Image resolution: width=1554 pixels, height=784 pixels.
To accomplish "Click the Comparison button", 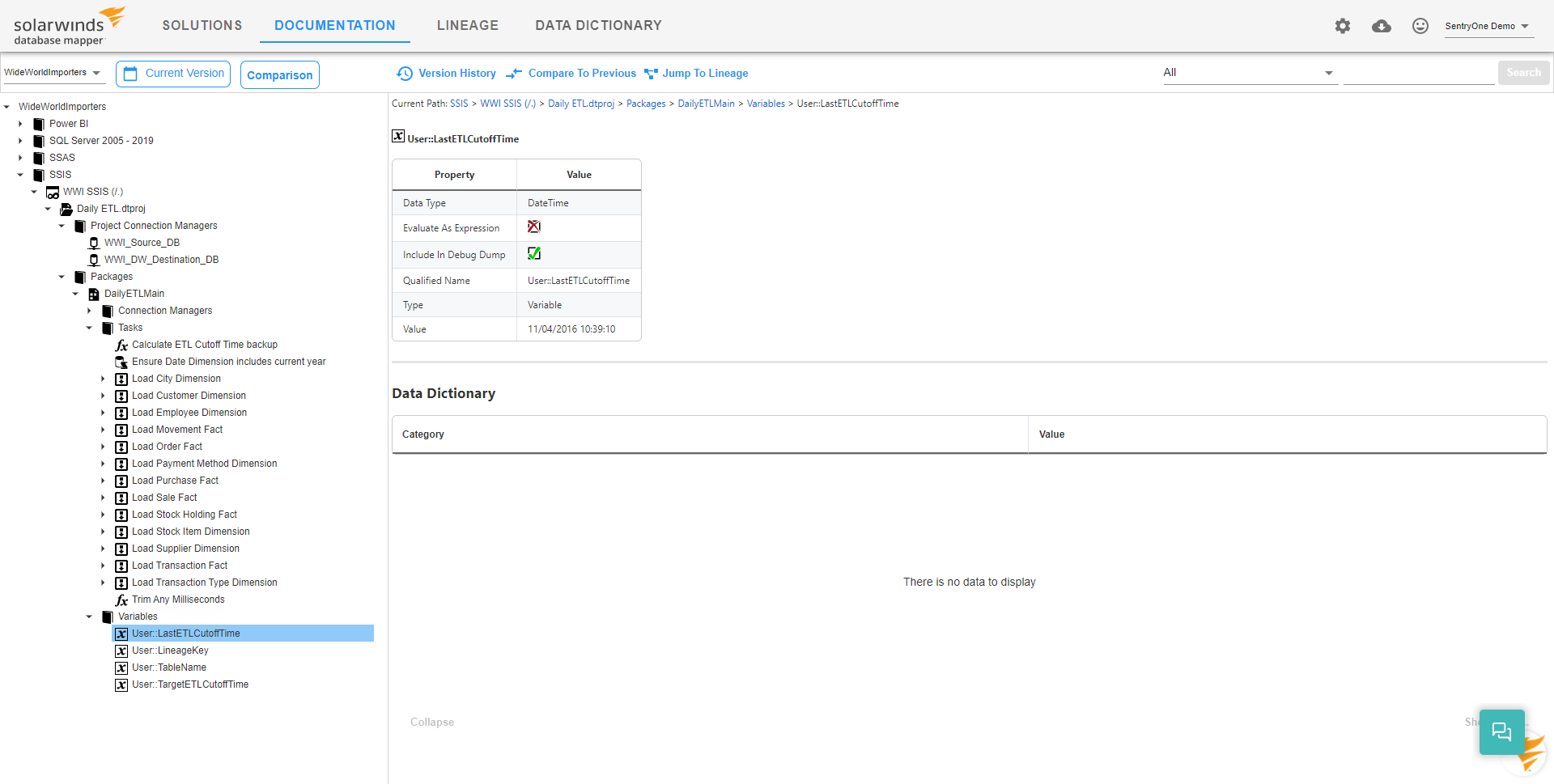I will (280, 74).
